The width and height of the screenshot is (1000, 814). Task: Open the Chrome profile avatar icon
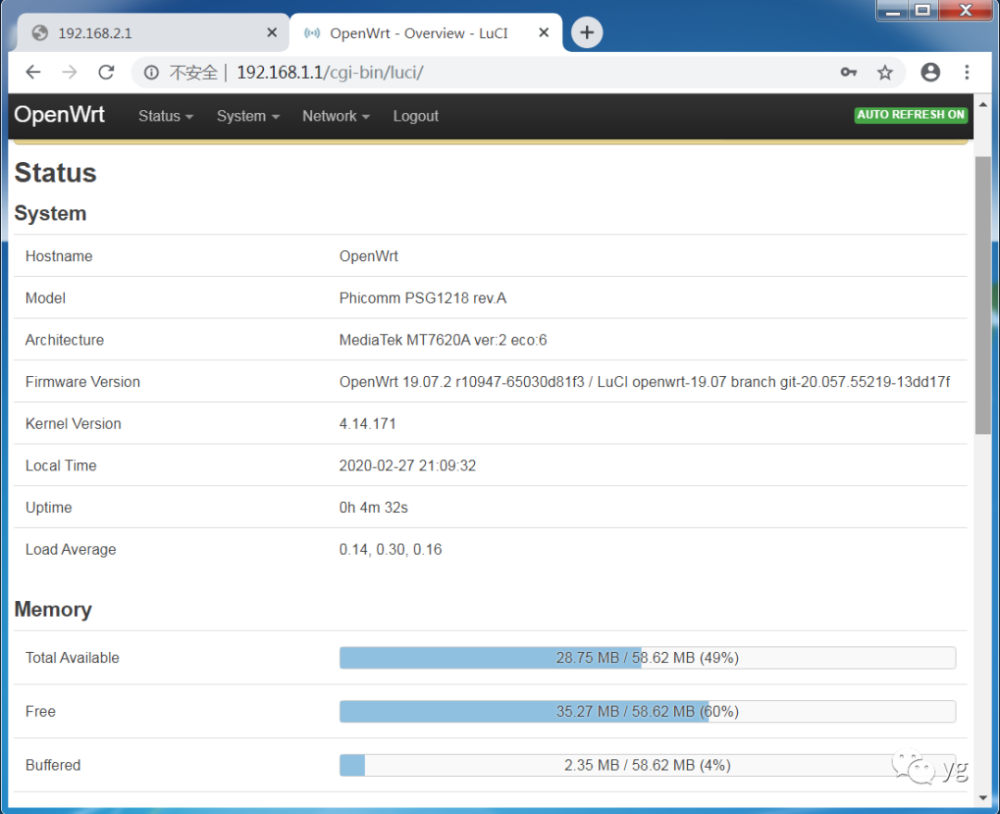(930, 72)
